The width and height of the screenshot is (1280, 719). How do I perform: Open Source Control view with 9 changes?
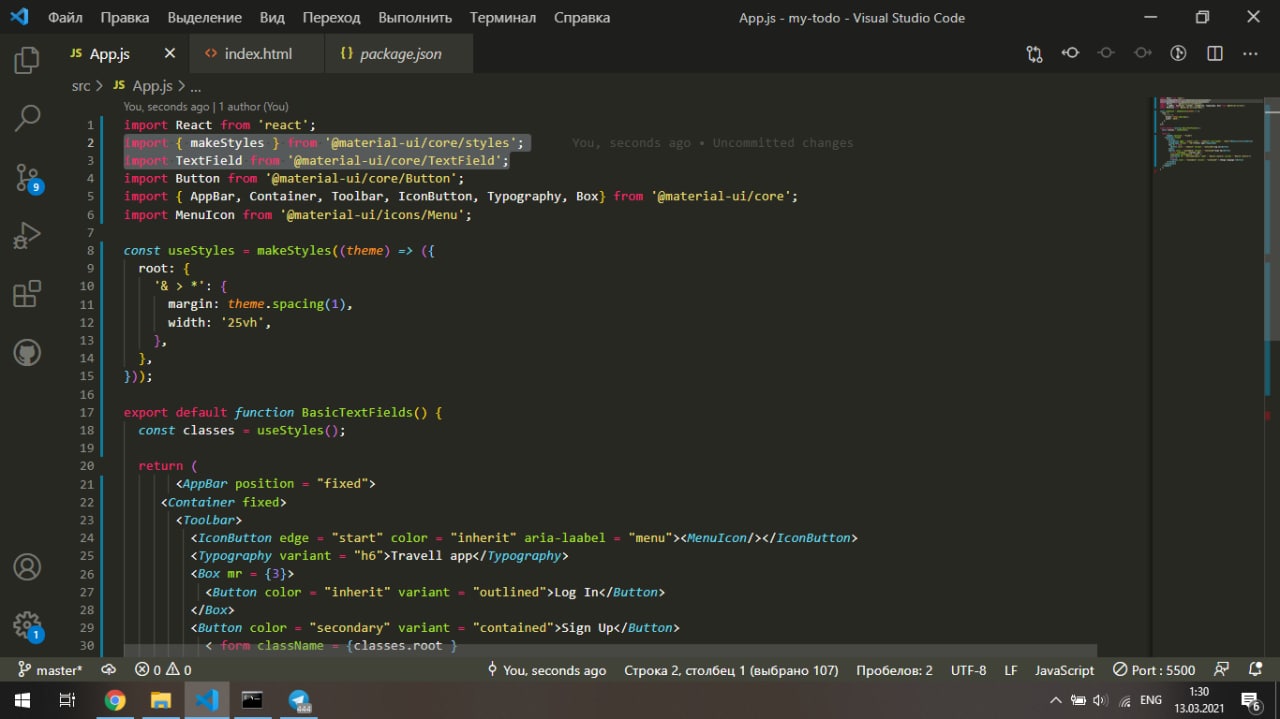pyautogui.click(x=27, y=178)
